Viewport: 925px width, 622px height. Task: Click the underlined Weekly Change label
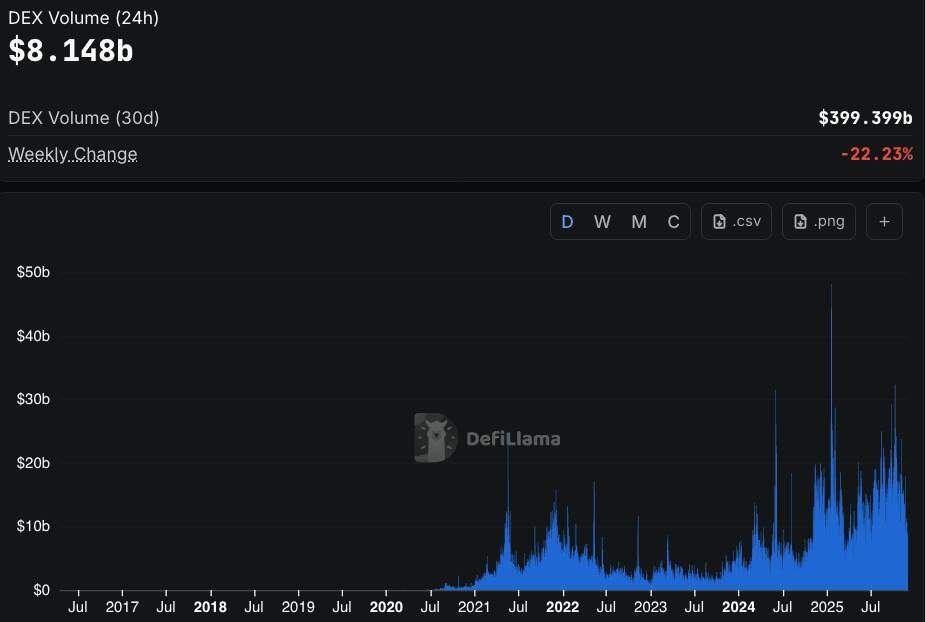(x=73, y=154)
